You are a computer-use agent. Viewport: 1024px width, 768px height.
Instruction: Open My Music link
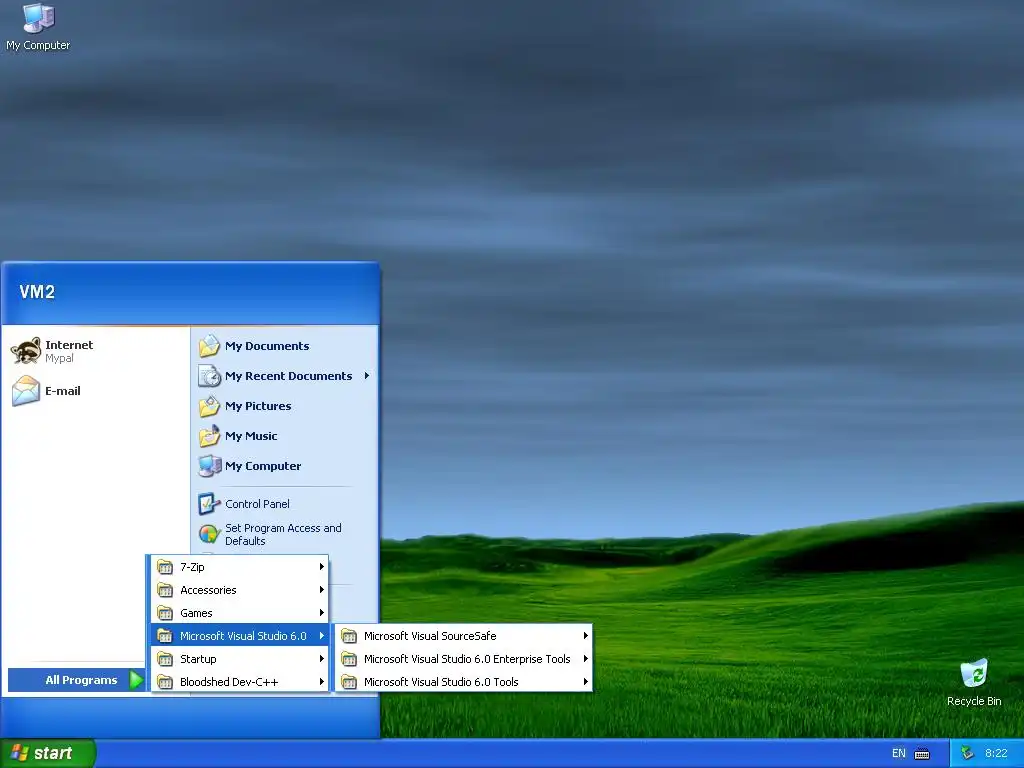click(251, 436)
